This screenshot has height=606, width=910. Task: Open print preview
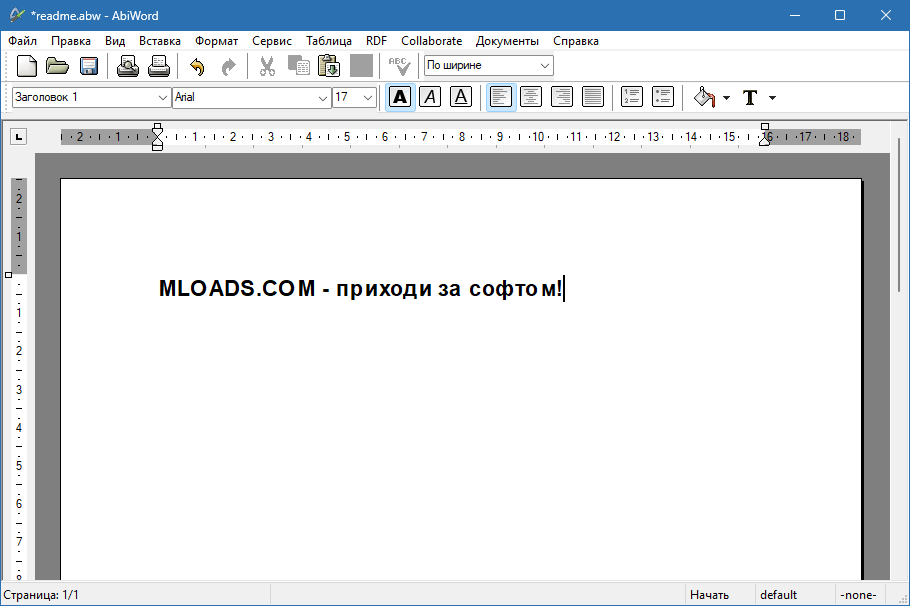click(128, 66)
